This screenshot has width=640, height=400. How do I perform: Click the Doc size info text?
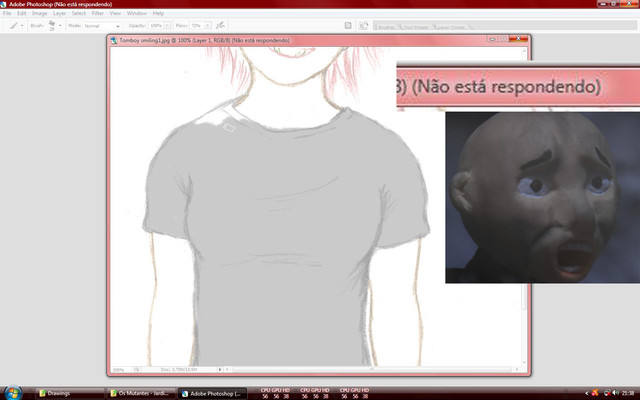179,370
